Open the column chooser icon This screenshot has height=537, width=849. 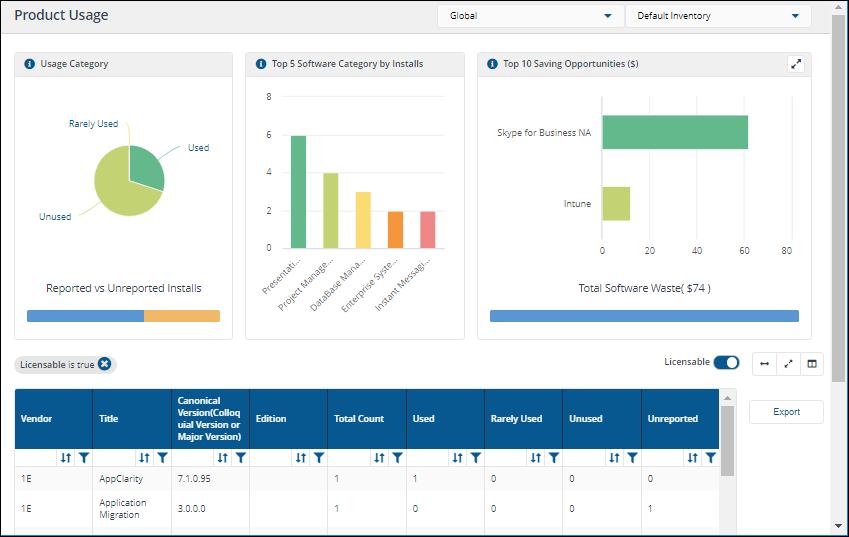click(812, 363)
